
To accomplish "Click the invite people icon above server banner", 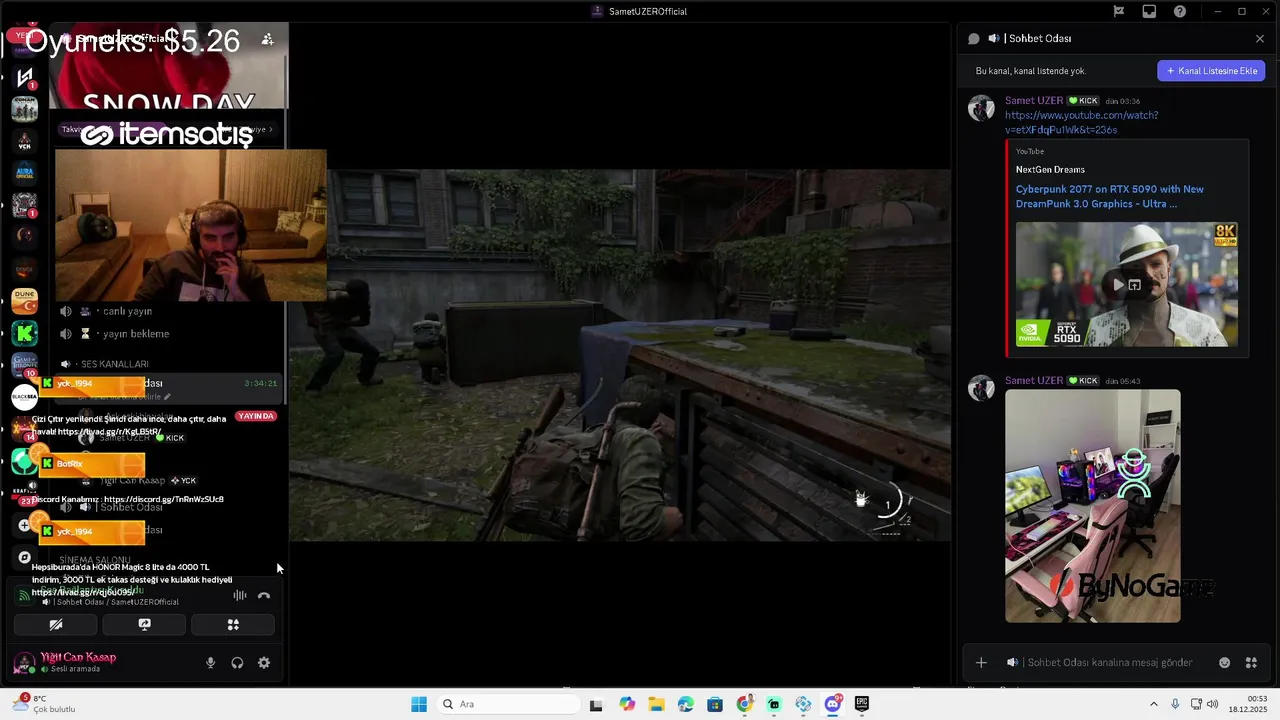I will [x=267, y=39].
